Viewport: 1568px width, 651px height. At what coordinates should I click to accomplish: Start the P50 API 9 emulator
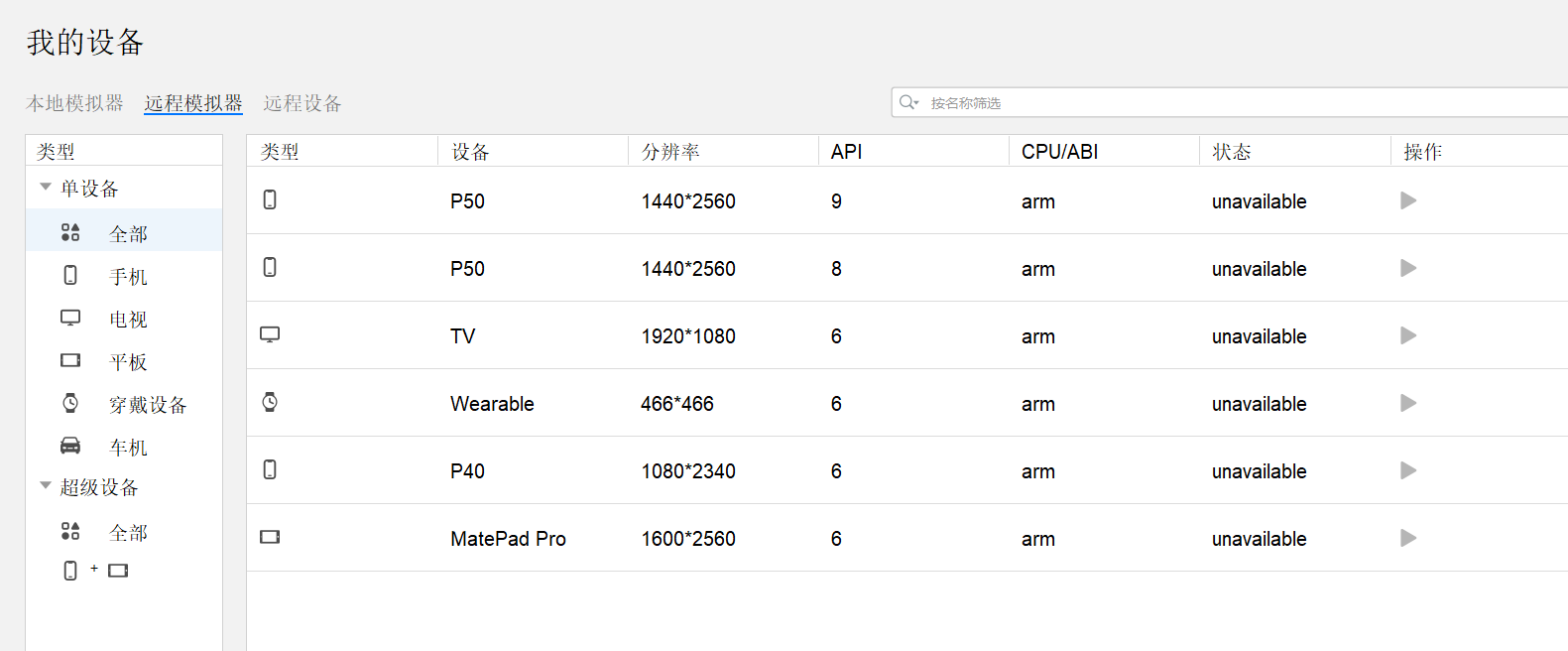pos(1408,200)
